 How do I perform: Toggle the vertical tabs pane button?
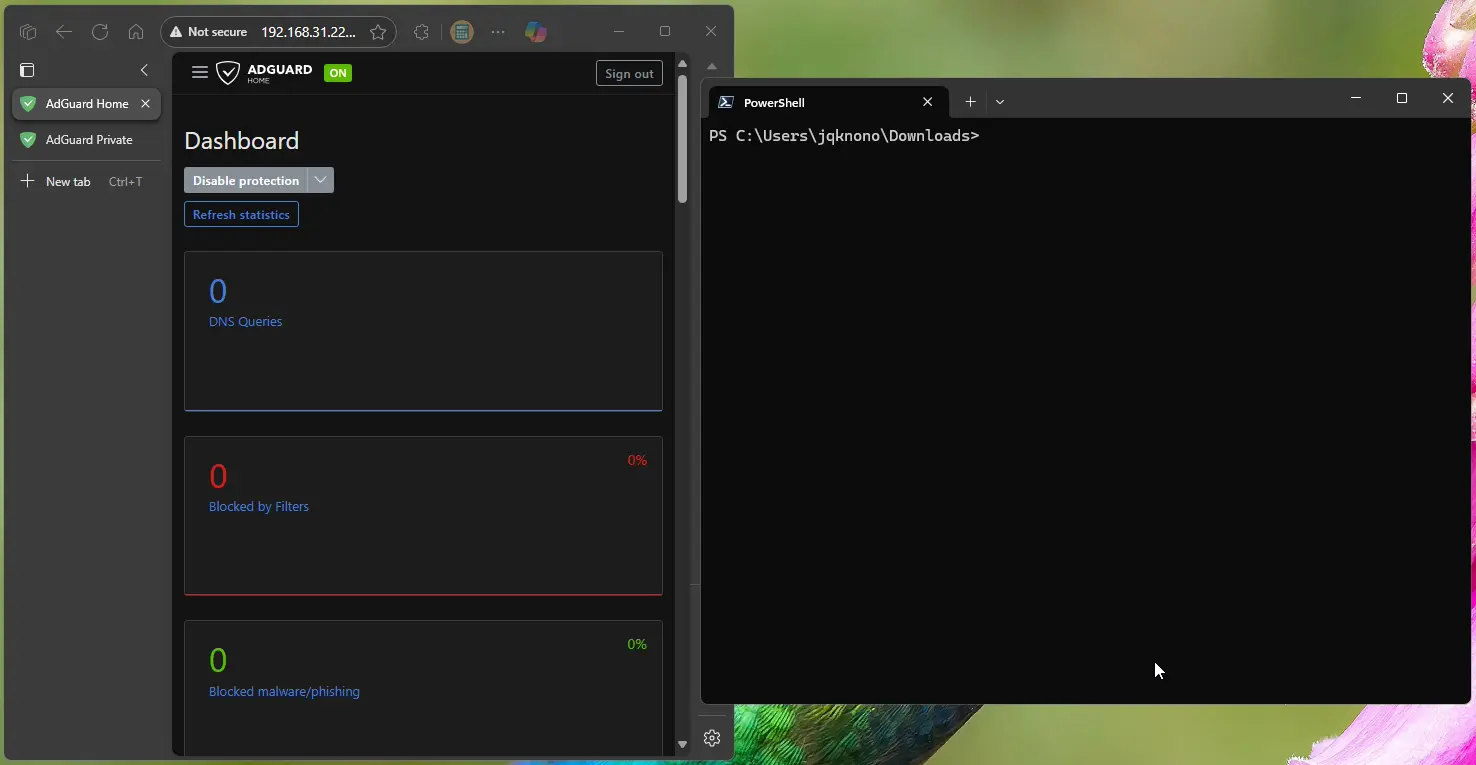click(x=27, y=70)
